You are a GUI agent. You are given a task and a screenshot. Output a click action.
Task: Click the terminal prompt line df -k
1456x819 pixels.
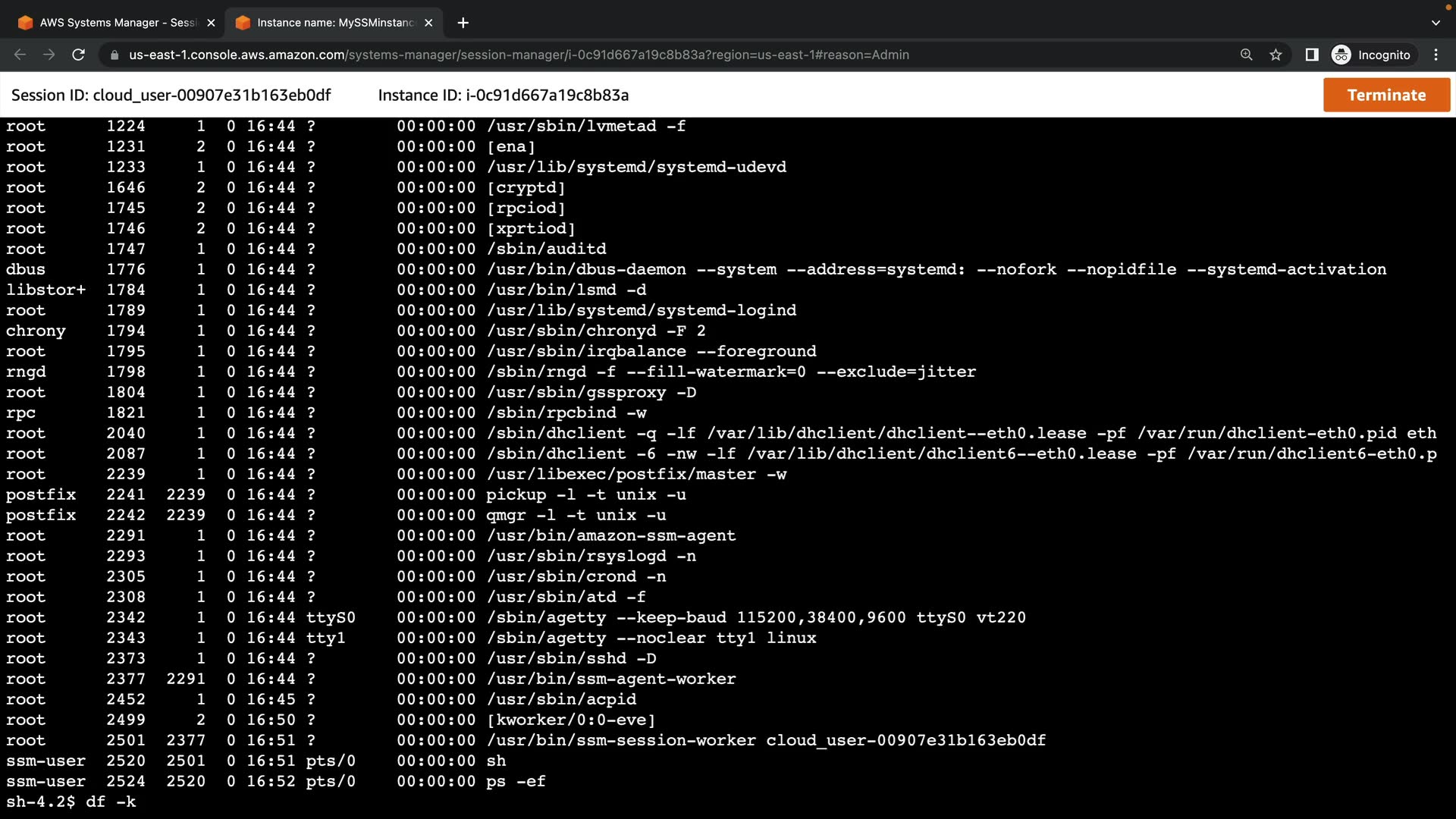(71, 802)
